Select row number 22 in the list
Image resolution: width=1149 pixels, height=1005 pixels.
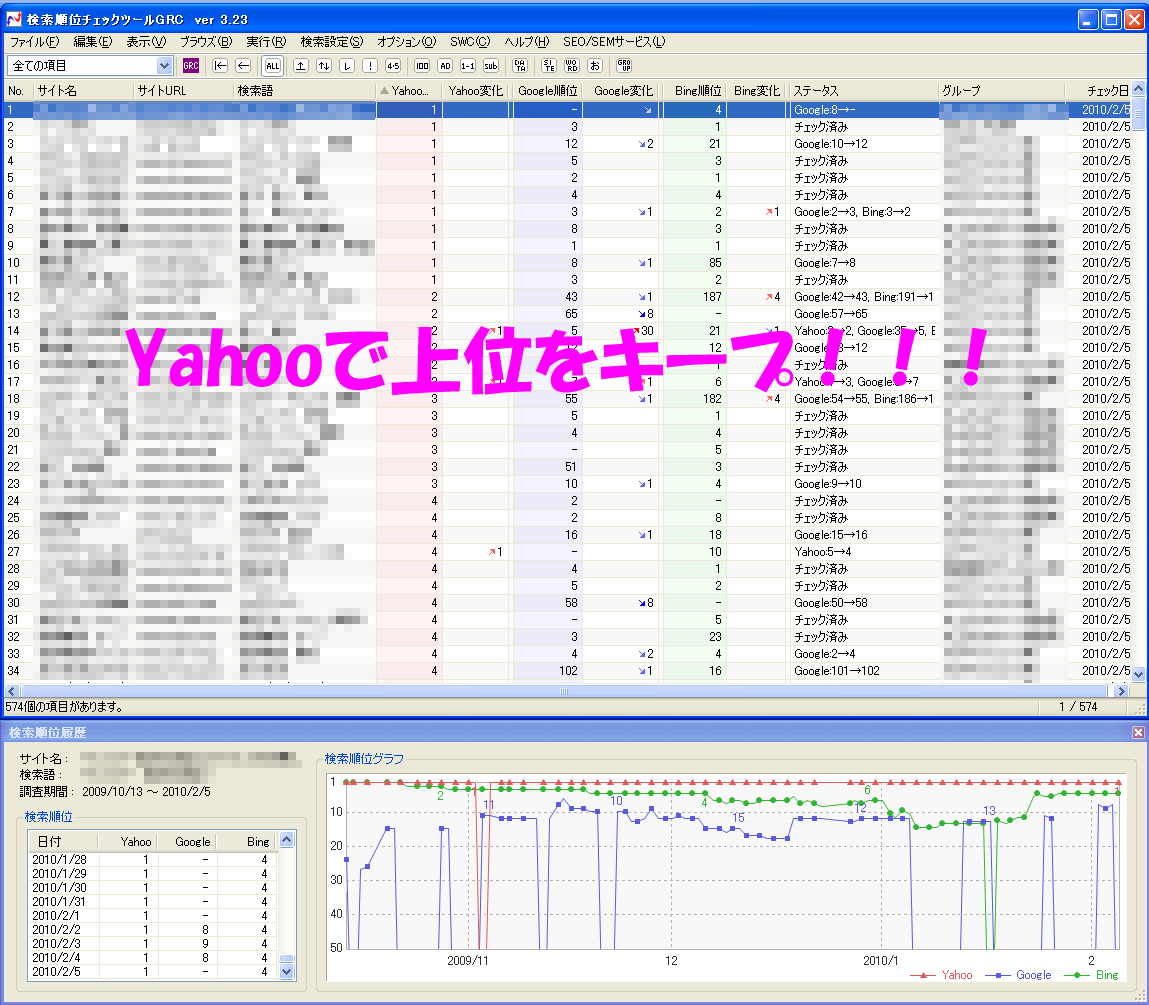(x=13, y=467)
